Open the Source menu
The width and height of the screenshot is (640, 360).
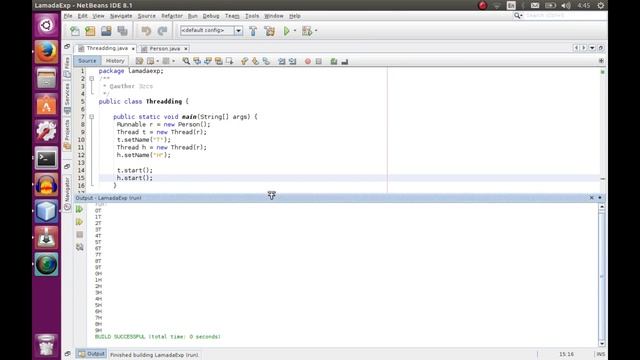pyautogui.click(x=147, y=16)
